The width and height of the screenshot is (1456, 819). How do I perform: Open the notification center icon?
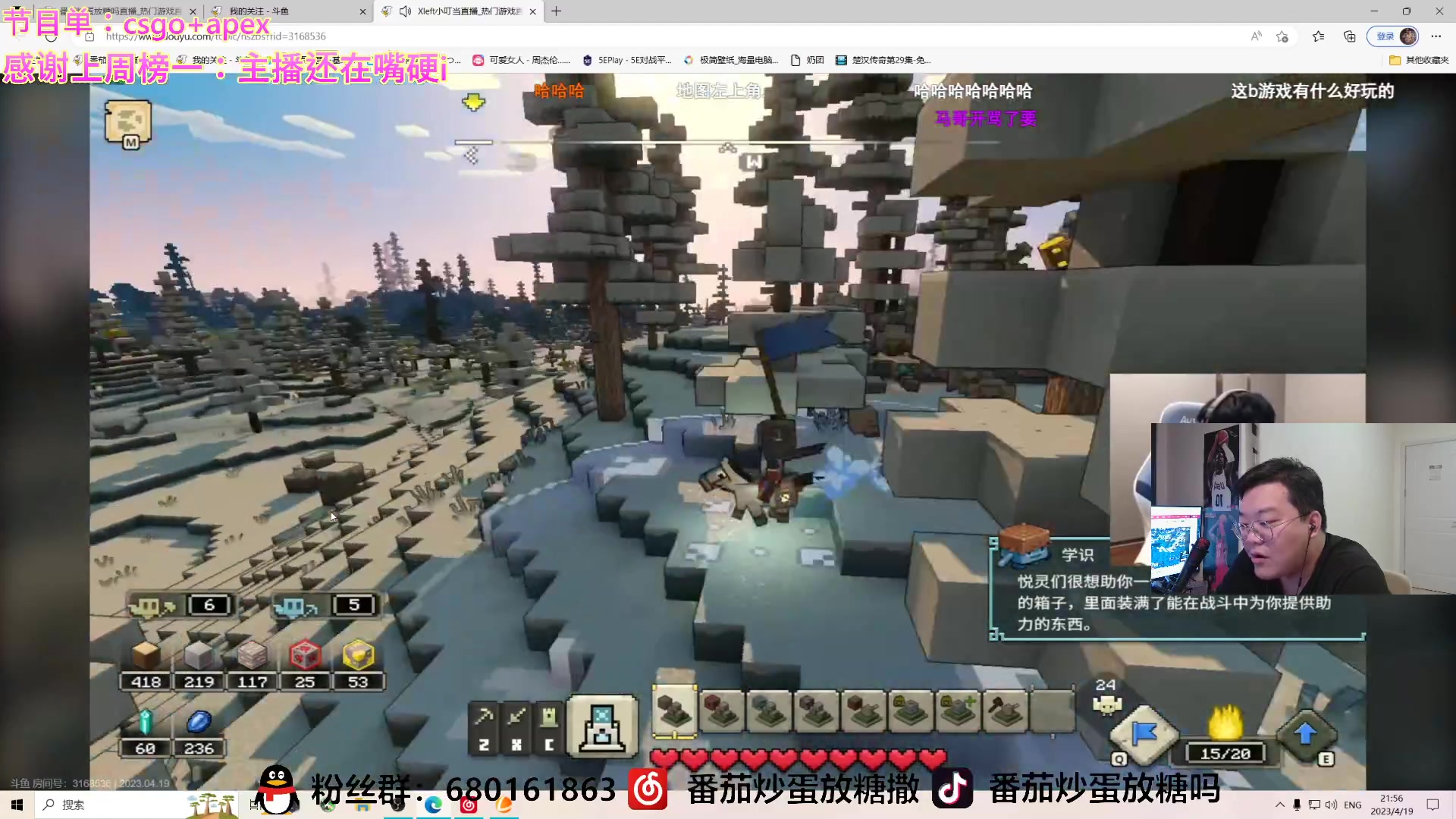(1433, 805)
